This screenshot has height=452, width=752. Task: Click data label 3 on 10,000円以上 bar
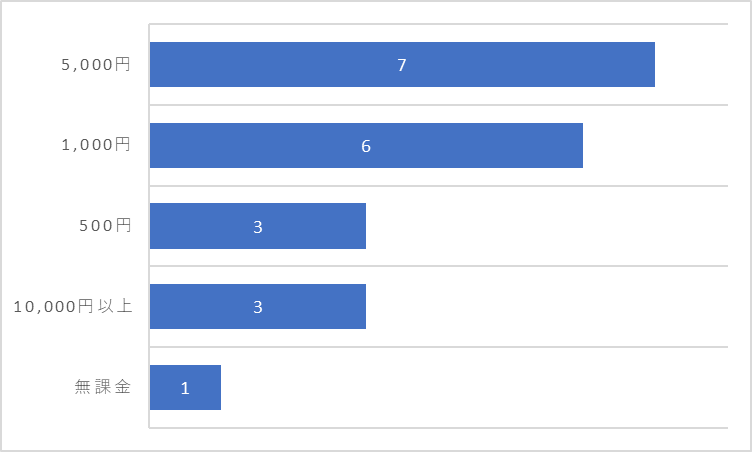tap(258, 307)
